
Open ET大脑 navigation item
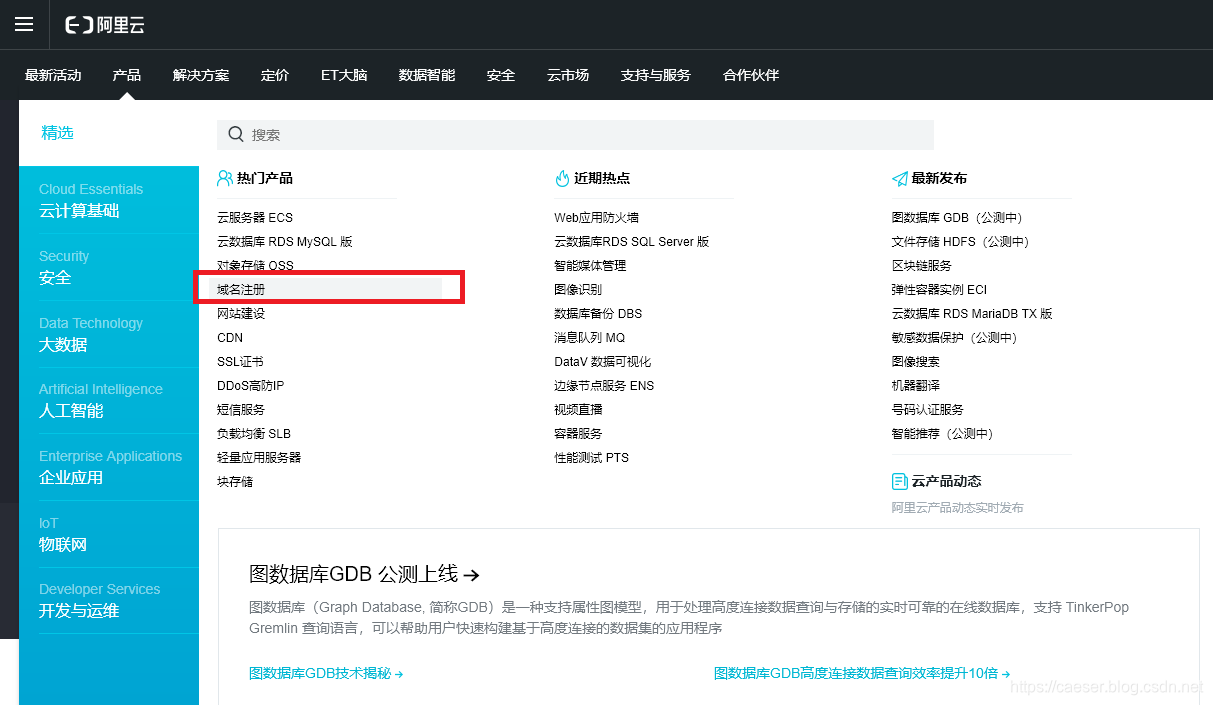tap(344, 75)
